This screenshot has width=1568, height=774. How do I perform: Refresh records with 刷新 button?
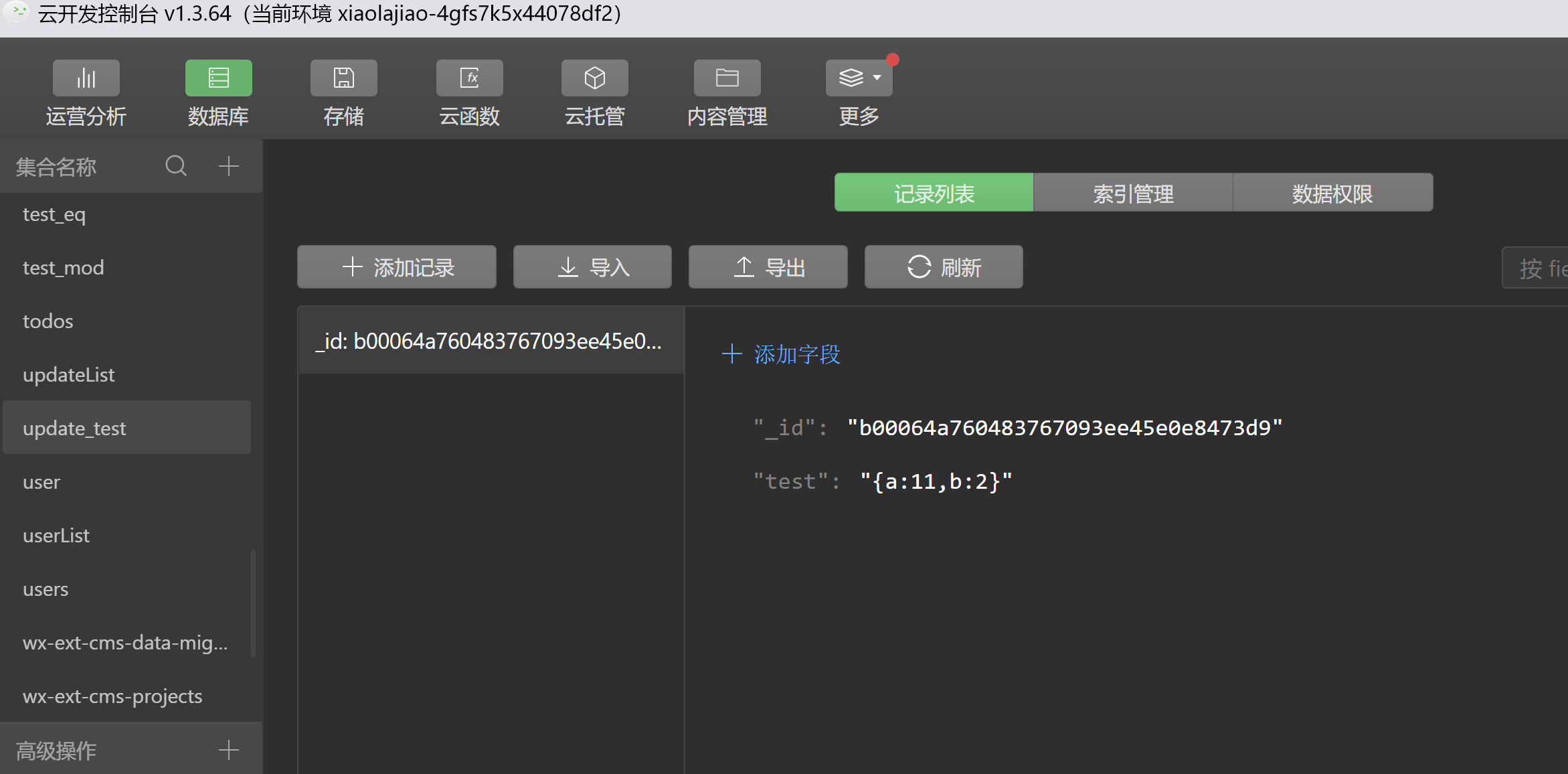[944, 267]
